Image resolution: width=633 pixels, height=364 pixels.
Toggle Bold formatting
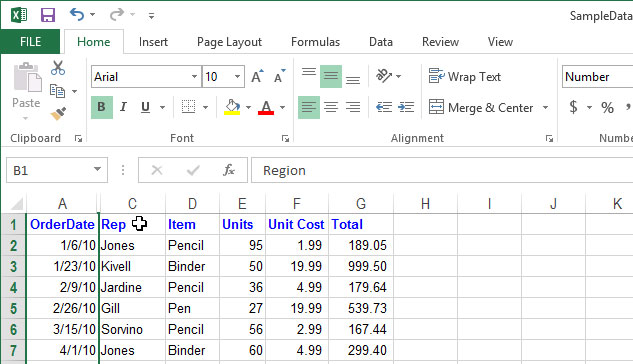(101, 107)
